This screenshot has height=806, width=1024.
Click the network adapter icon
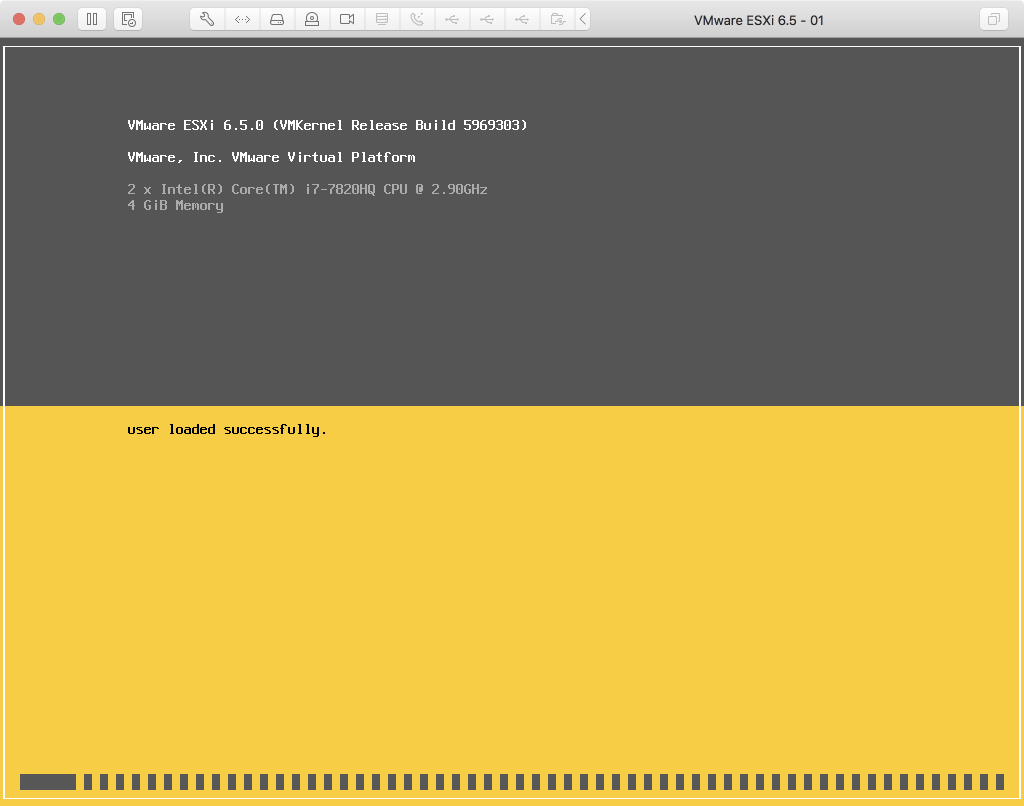coord(242,19)
